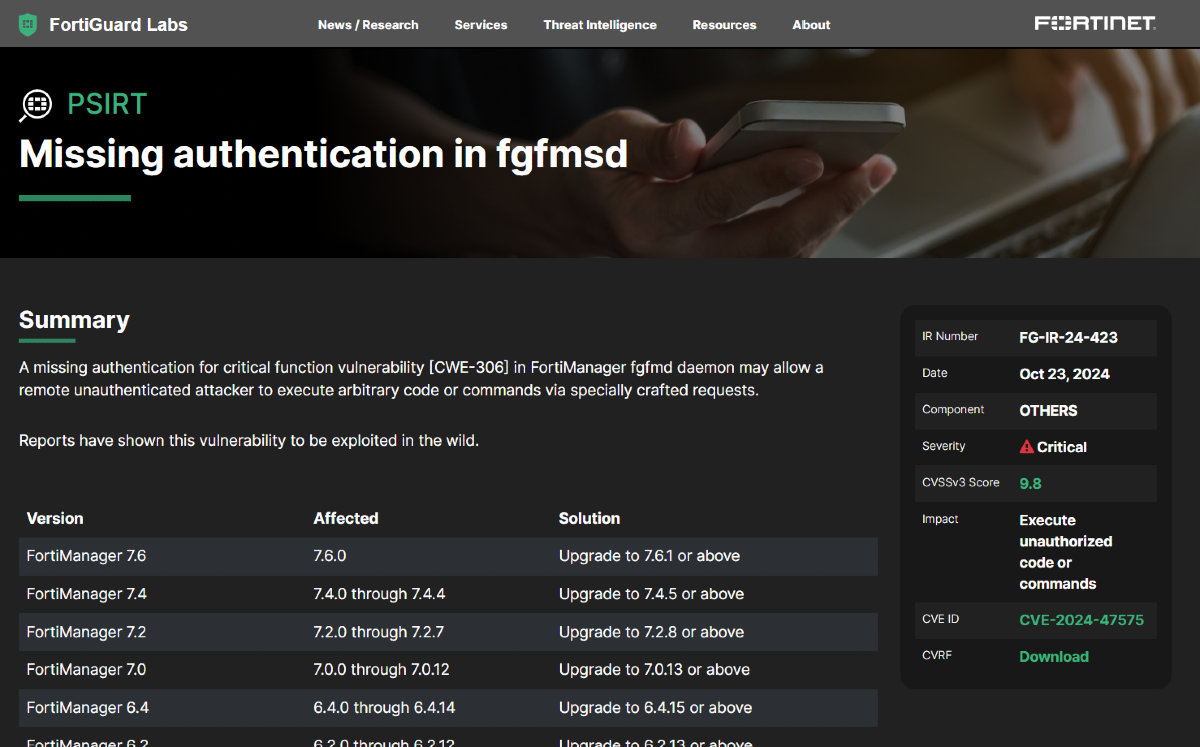Click the FortiGuard Labs shield icon
Image resolution: width=1200 pixels, height=747 pixels.
tap(28, 24)
